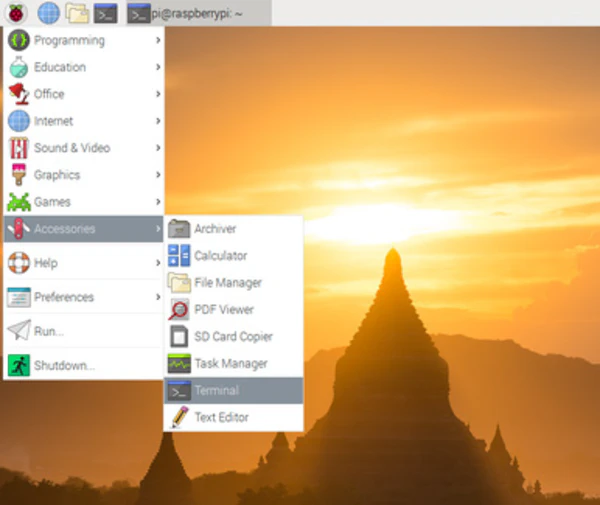
Task: Expand the Sound & Video submenu arrow
Action: pos(158,148)
